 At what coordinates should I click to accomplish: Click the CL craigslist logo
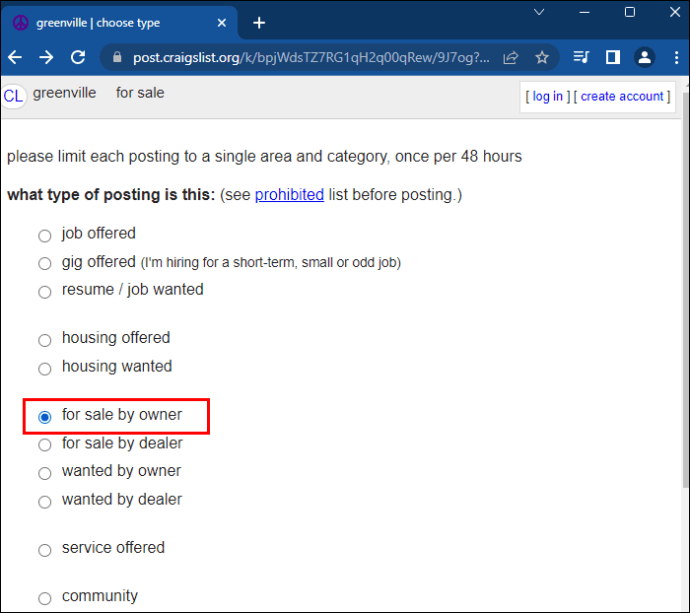click(x=13, y=96)
